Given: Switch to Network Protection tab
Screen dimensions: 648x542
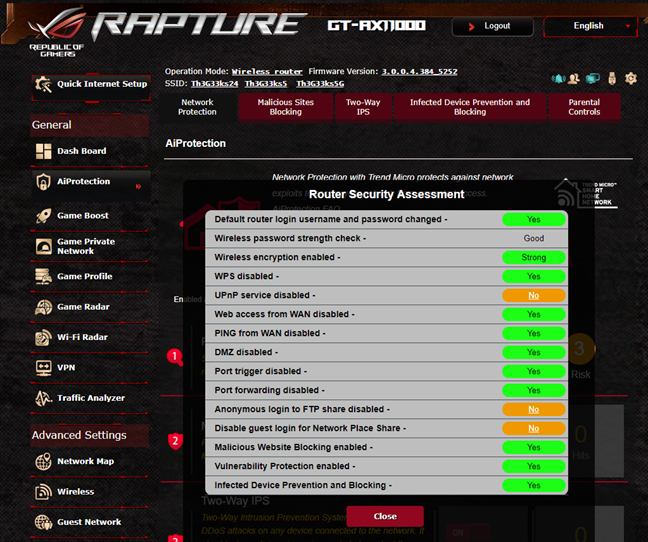Looking at the screenshot, I should tap(197, 107).
